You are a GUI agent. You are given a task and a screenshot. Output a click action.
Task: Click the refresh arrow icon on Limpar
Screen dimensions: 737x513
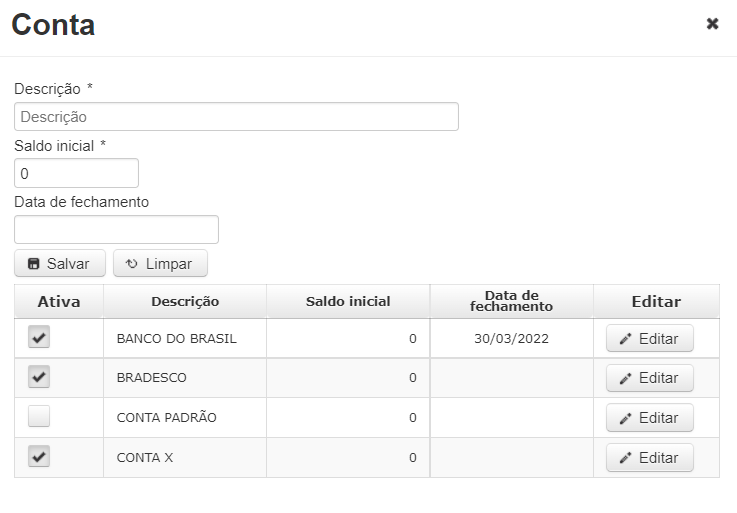point(132,264)
